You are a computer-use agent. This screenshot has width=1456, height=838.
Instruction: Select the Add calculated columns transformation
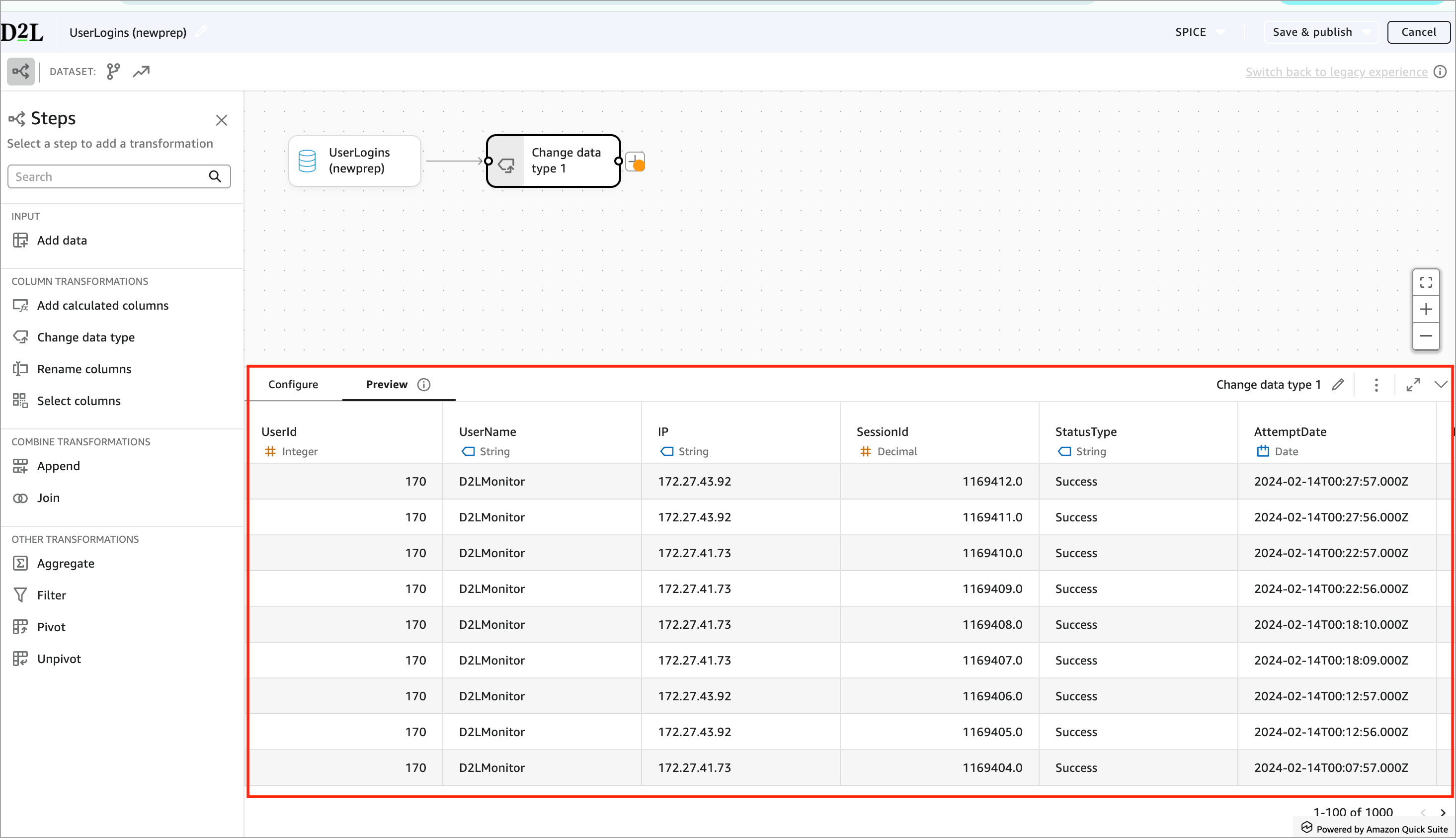pyautogui.click(x=102, y=306)
